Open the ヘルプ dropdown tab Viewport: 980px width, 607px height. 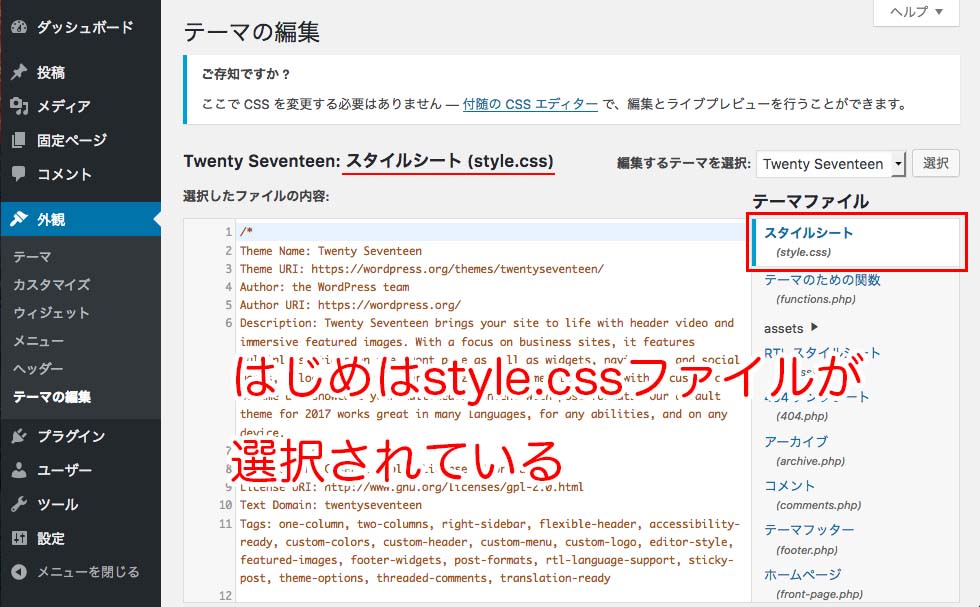tap(916, 12)
